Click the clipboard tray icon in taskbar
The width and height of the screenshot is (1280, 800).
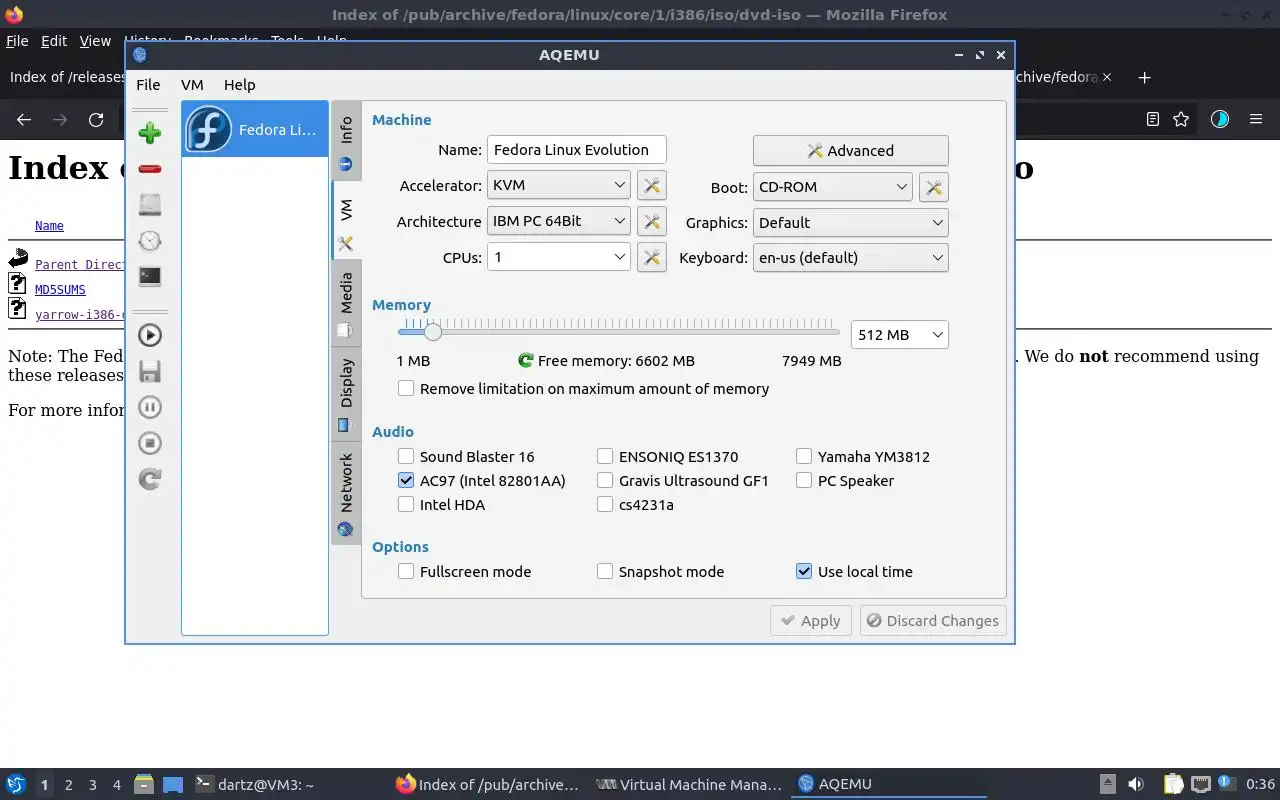point(1173,784)
